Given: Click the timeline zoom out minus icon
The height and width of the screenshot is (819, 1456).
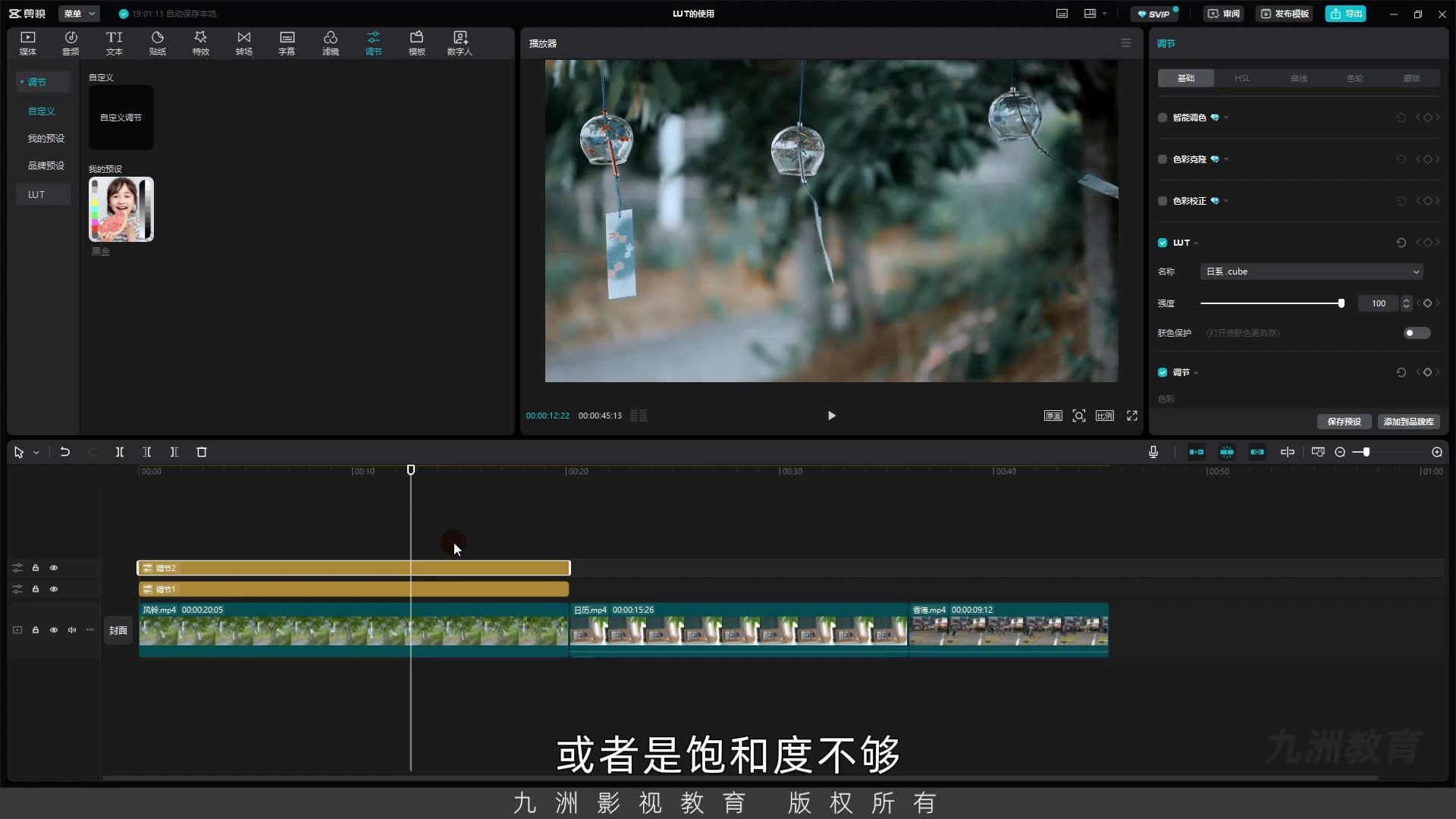Looking at the screenshot, I should coord(1340,452).
